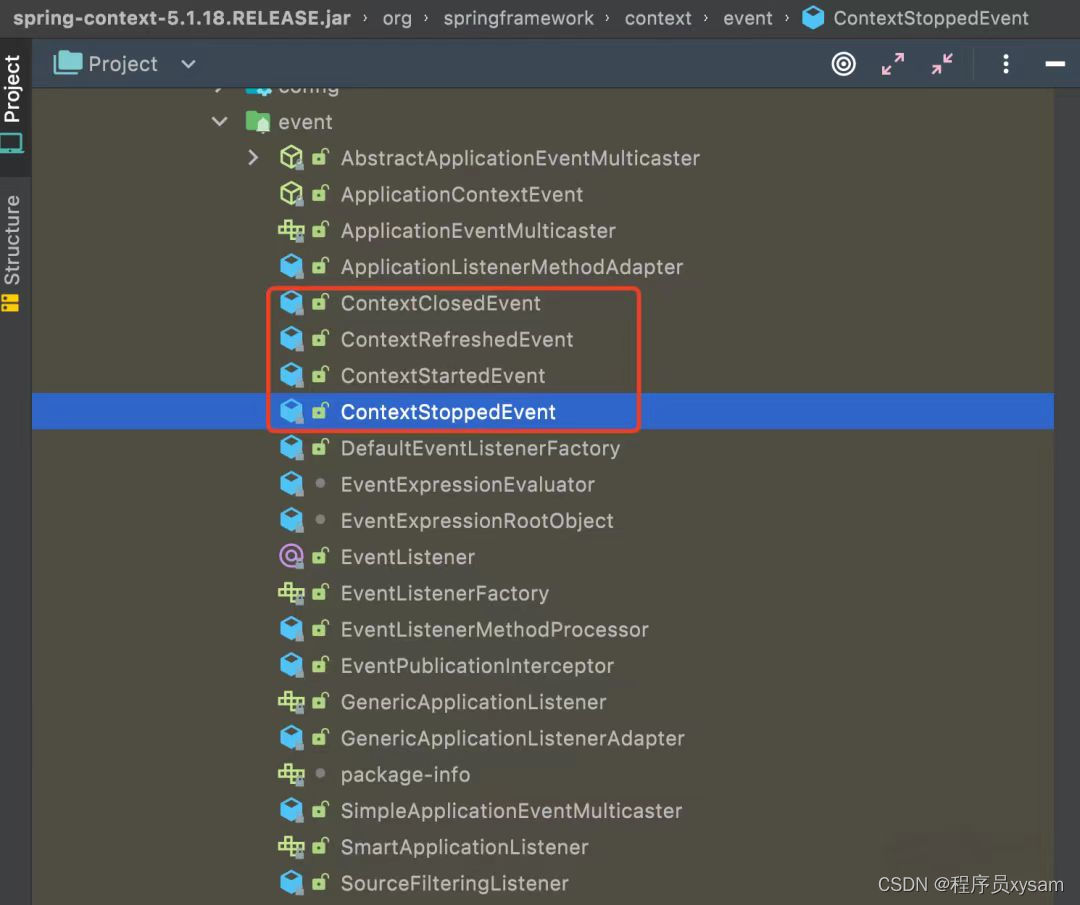
Task: Collapse the event package tree node
Action: (219, 121)
